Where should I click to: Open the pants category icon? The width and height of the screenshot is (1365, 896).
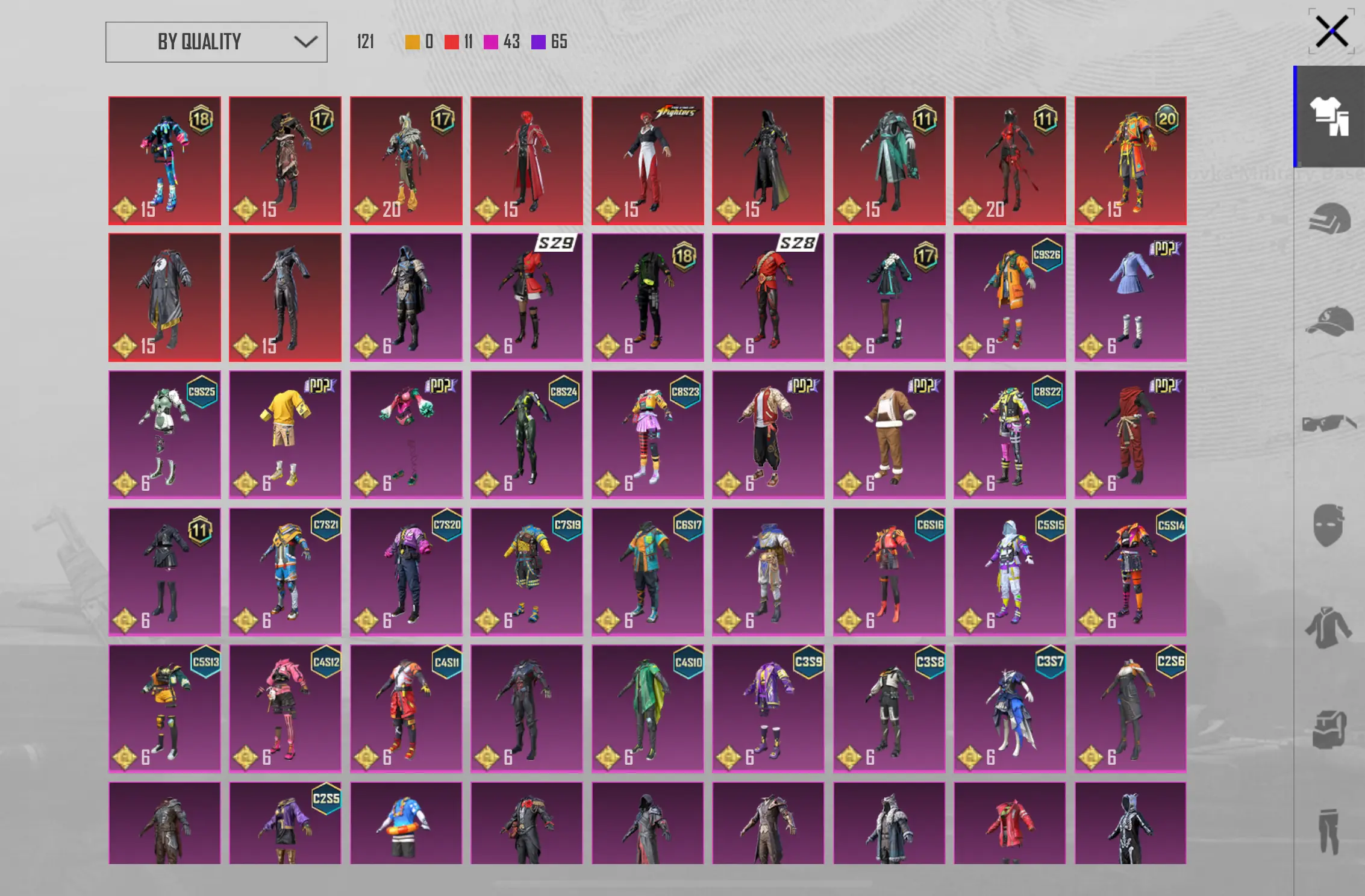(x=1329, y=832)
